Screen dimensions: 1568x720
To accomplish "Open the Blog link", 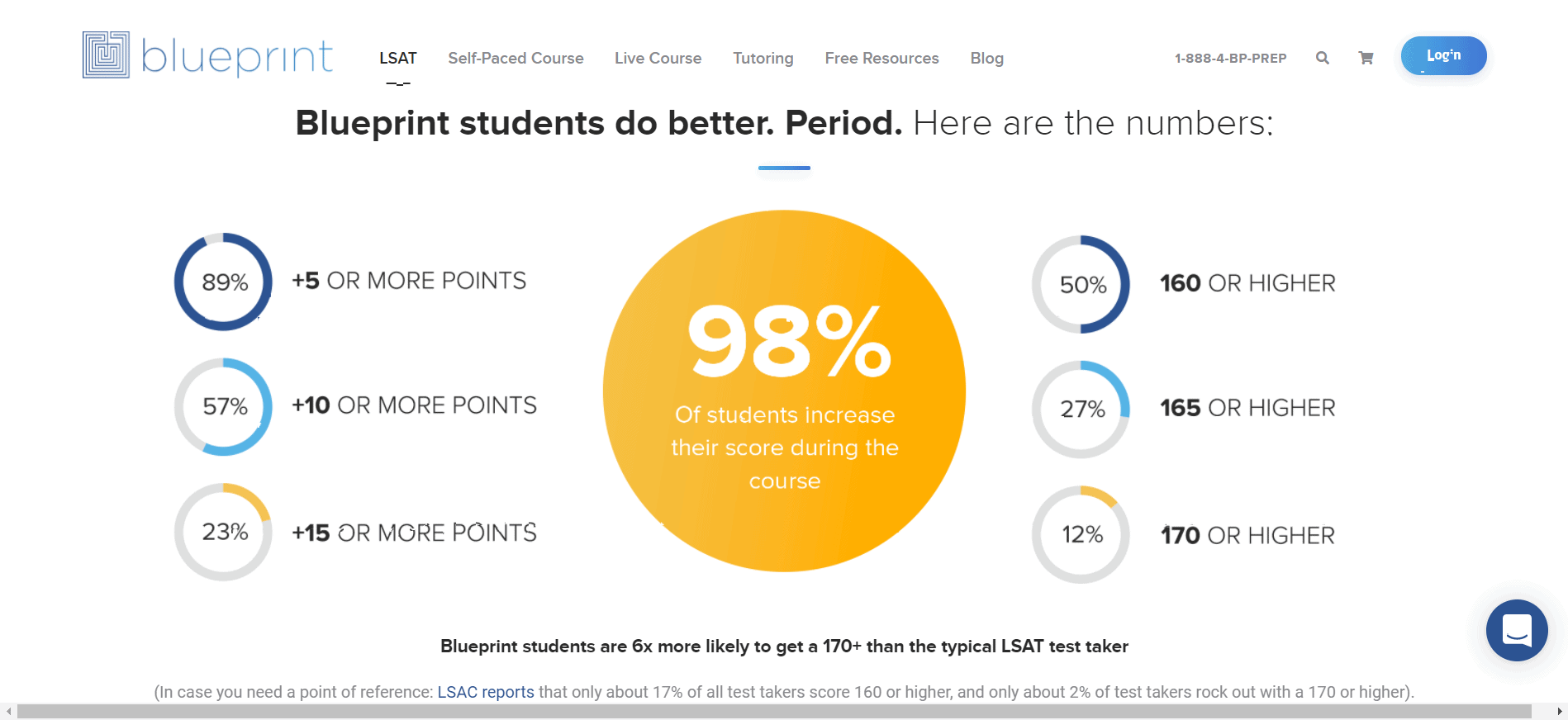I will click(986, 59).
